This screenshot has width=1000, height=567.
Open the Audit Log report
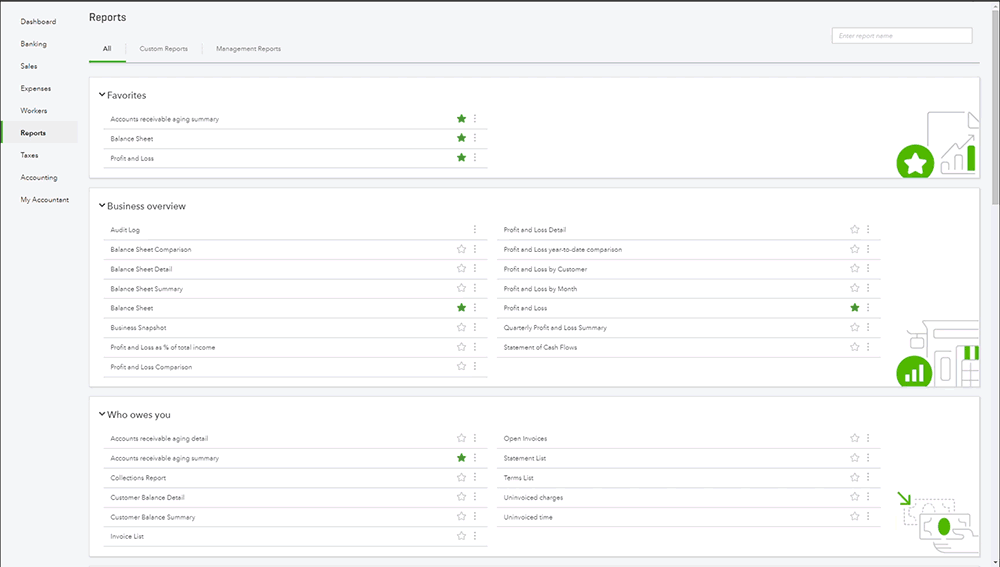[125, 230]
